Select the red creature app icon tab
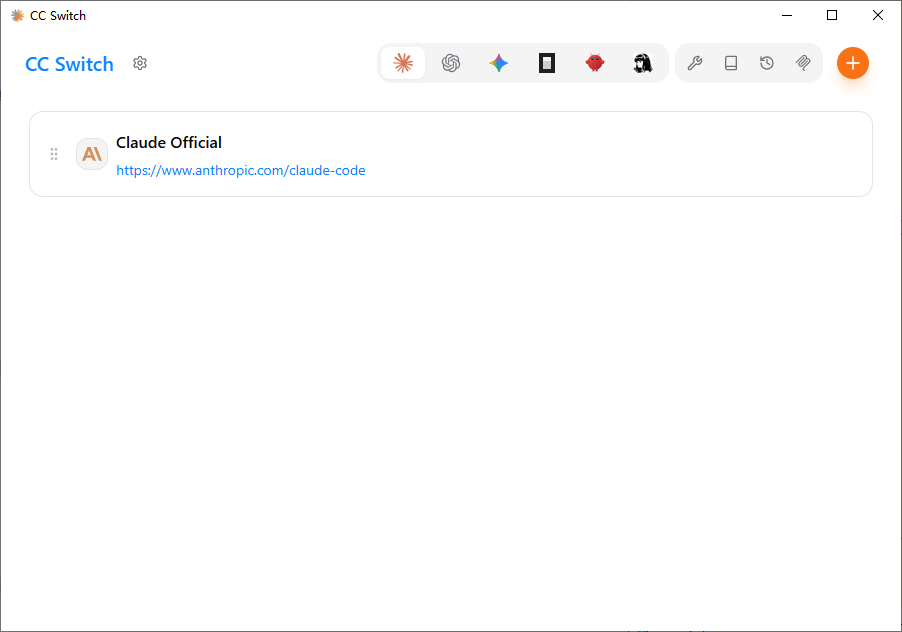The image size is (902, 632). click(595, 63)
